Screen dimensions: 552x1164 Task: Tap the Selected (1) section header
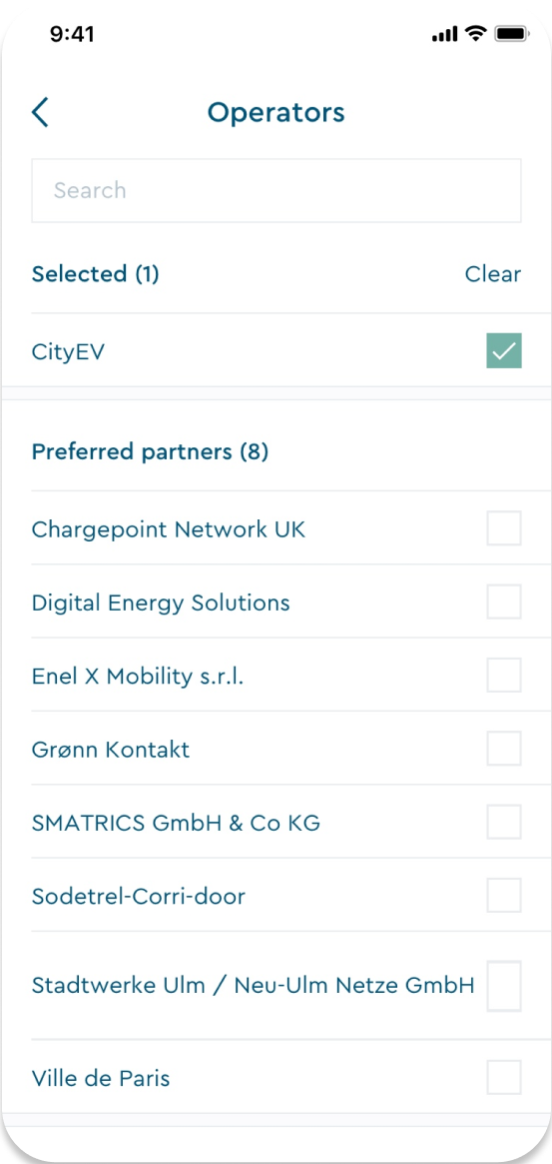[95, 274]
